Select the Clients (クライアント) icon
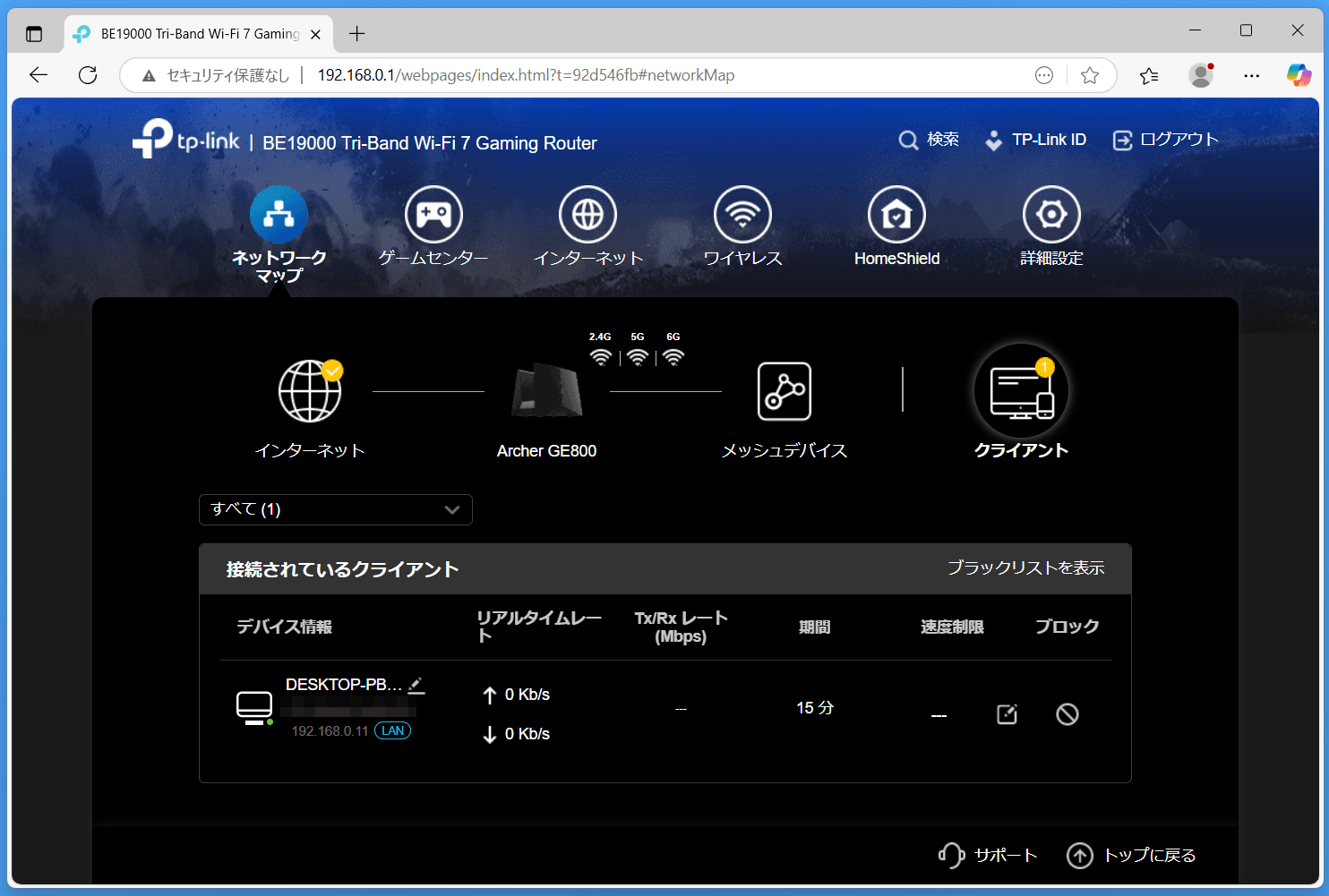Screen dimensions: 1329x896 [x=1021, y=392]
